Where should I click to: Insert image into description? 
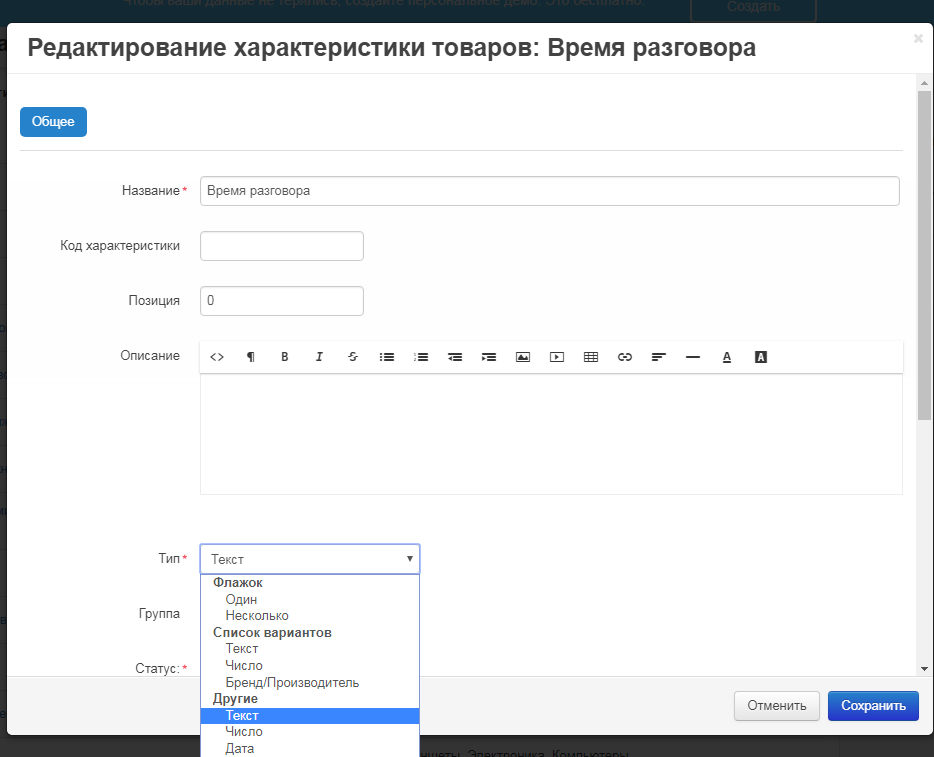tap(523, 357)
